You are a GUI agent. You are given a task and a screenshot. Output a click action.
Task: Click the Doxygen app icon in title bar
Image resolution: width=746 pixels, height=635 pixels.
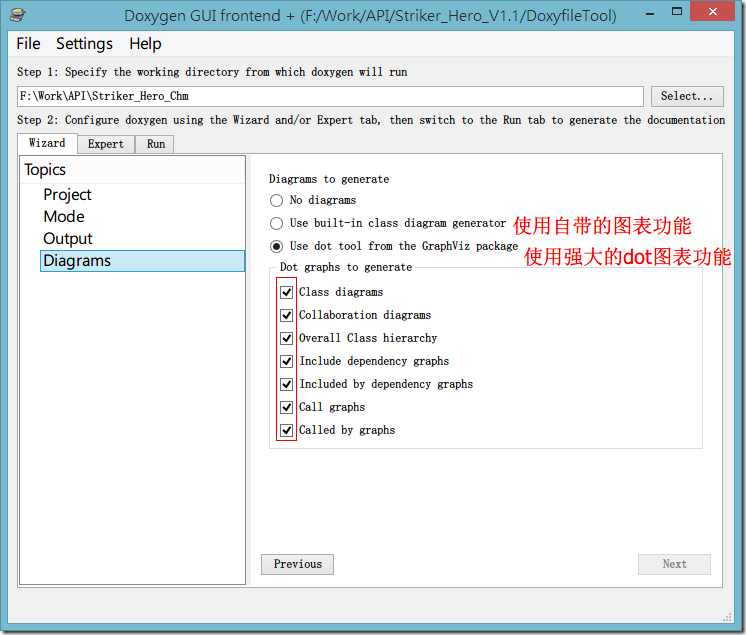pos(18,15)
